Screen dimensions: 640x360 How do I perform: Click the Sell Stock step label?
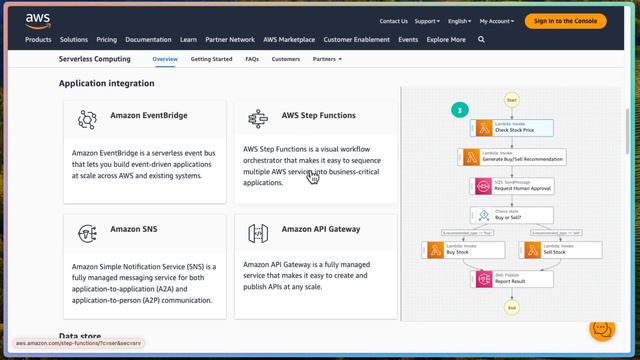click(x=555, y=252)
